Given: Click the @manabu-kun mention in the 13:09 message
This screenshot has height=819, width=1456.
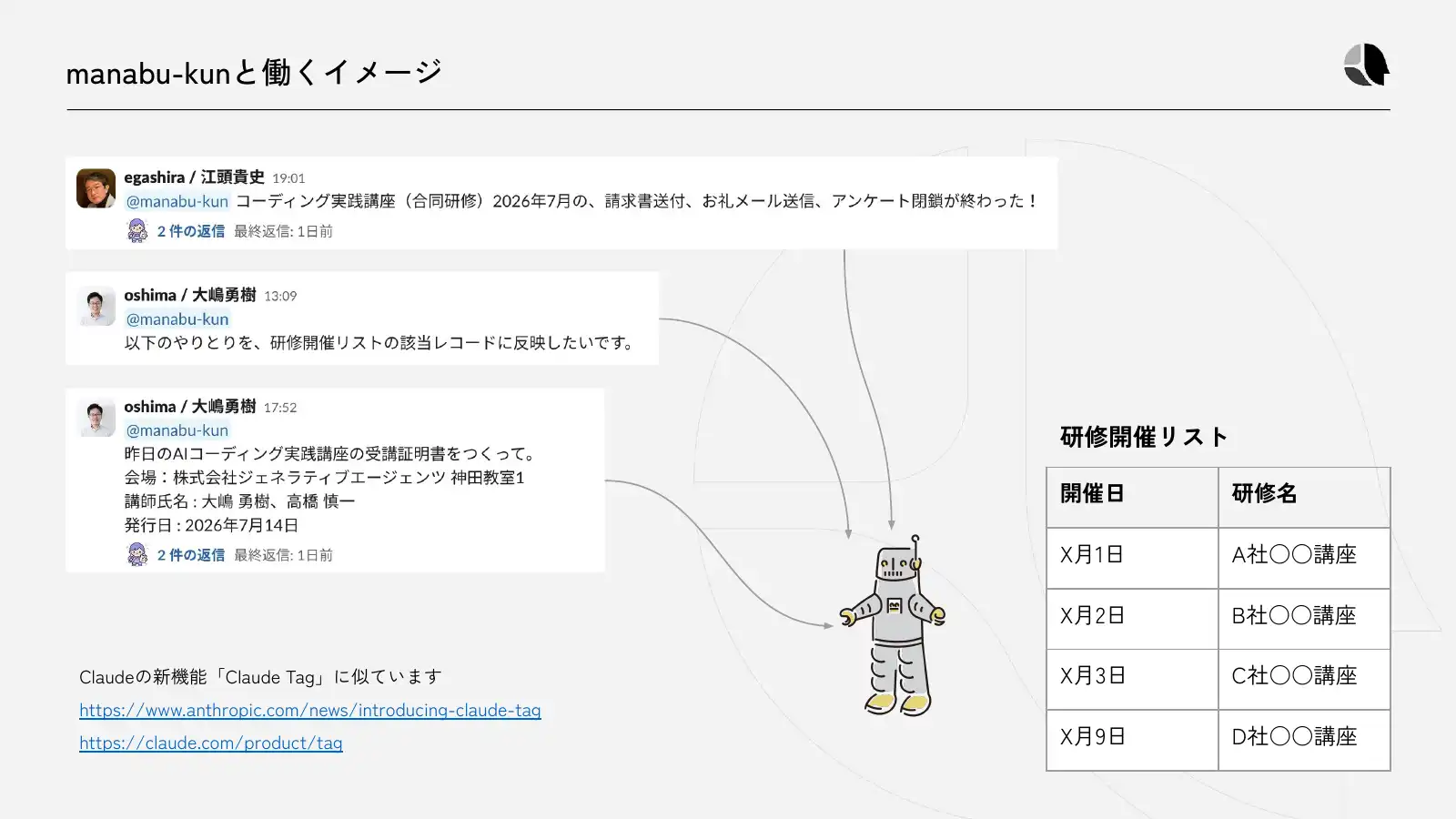Looking at the screenshot, I should point(177,319).
